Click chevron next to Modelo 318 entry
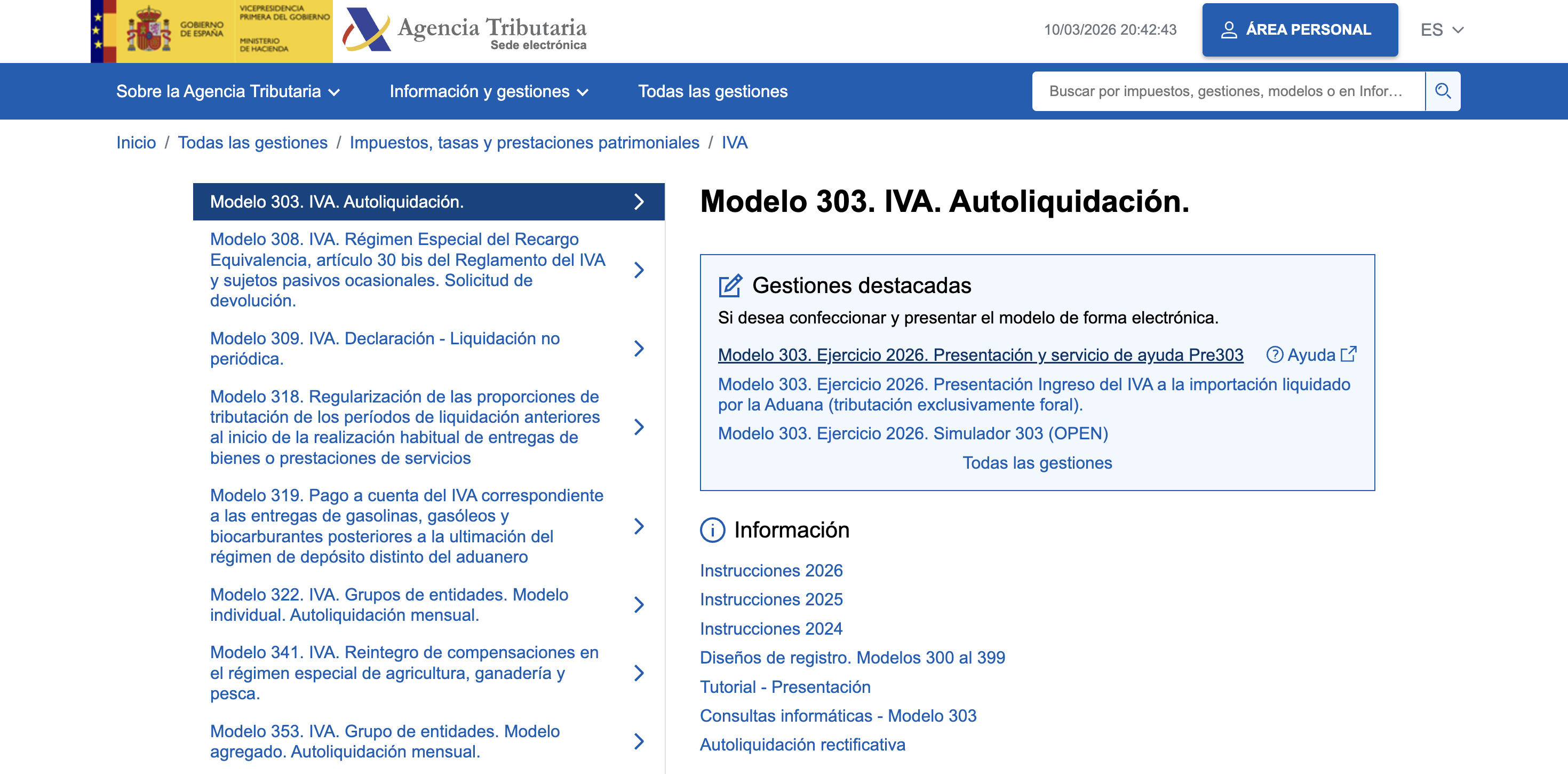 [x=639, y=427]
